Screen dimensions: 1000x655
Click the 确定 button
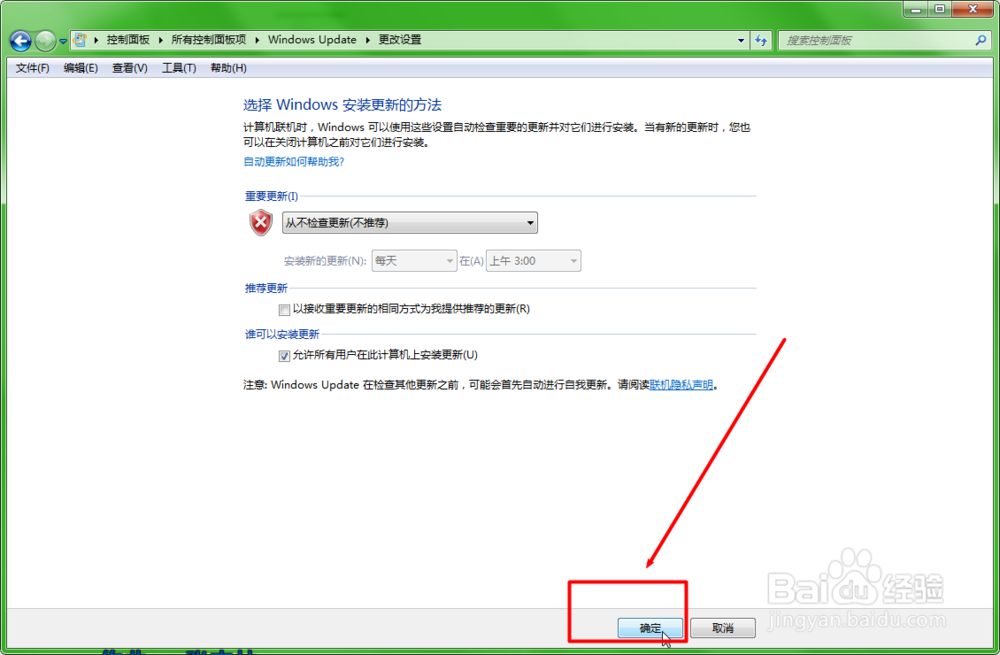coord(650,627)
